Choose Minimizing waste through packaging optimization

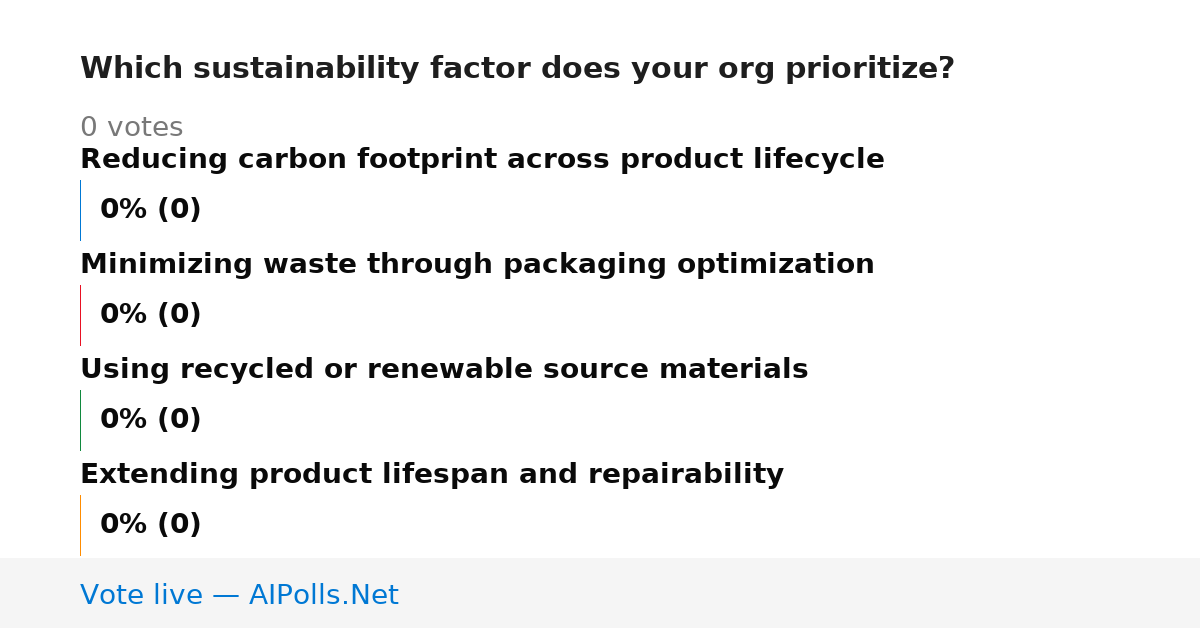(477, 265)
